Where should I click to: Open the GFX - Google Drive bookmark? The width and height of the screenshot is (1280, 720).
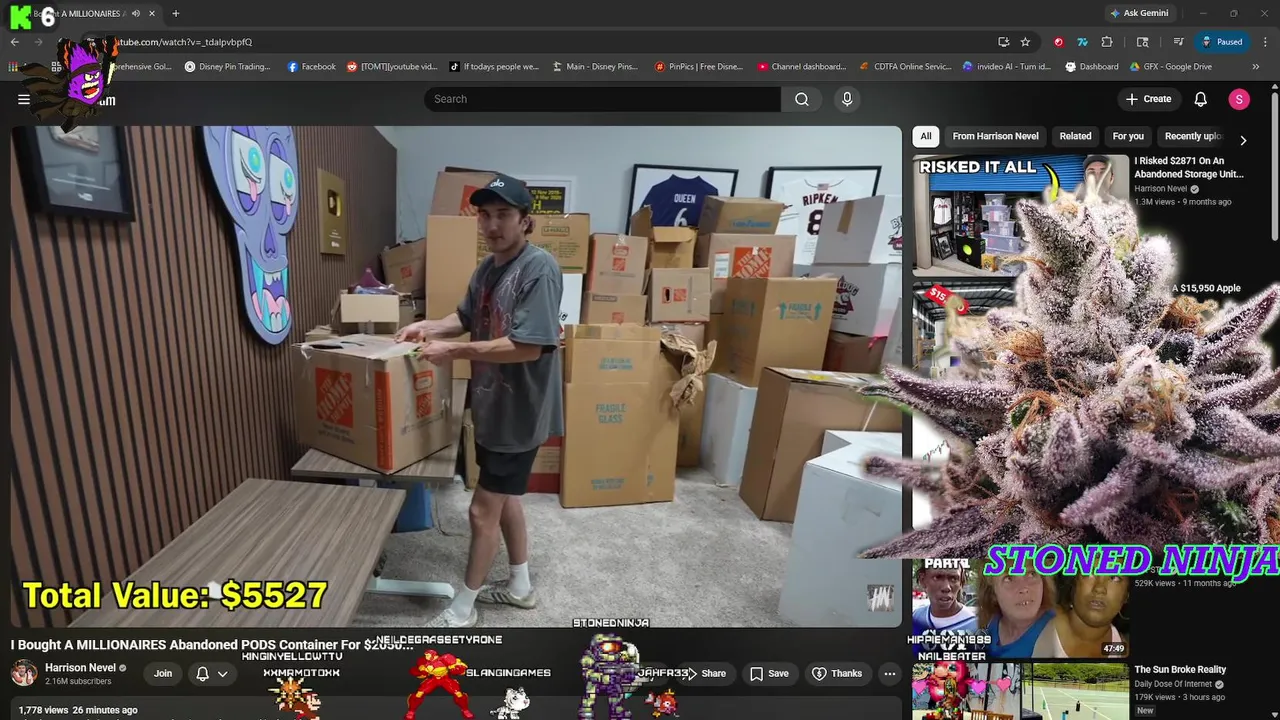(x=1171, y=67)
